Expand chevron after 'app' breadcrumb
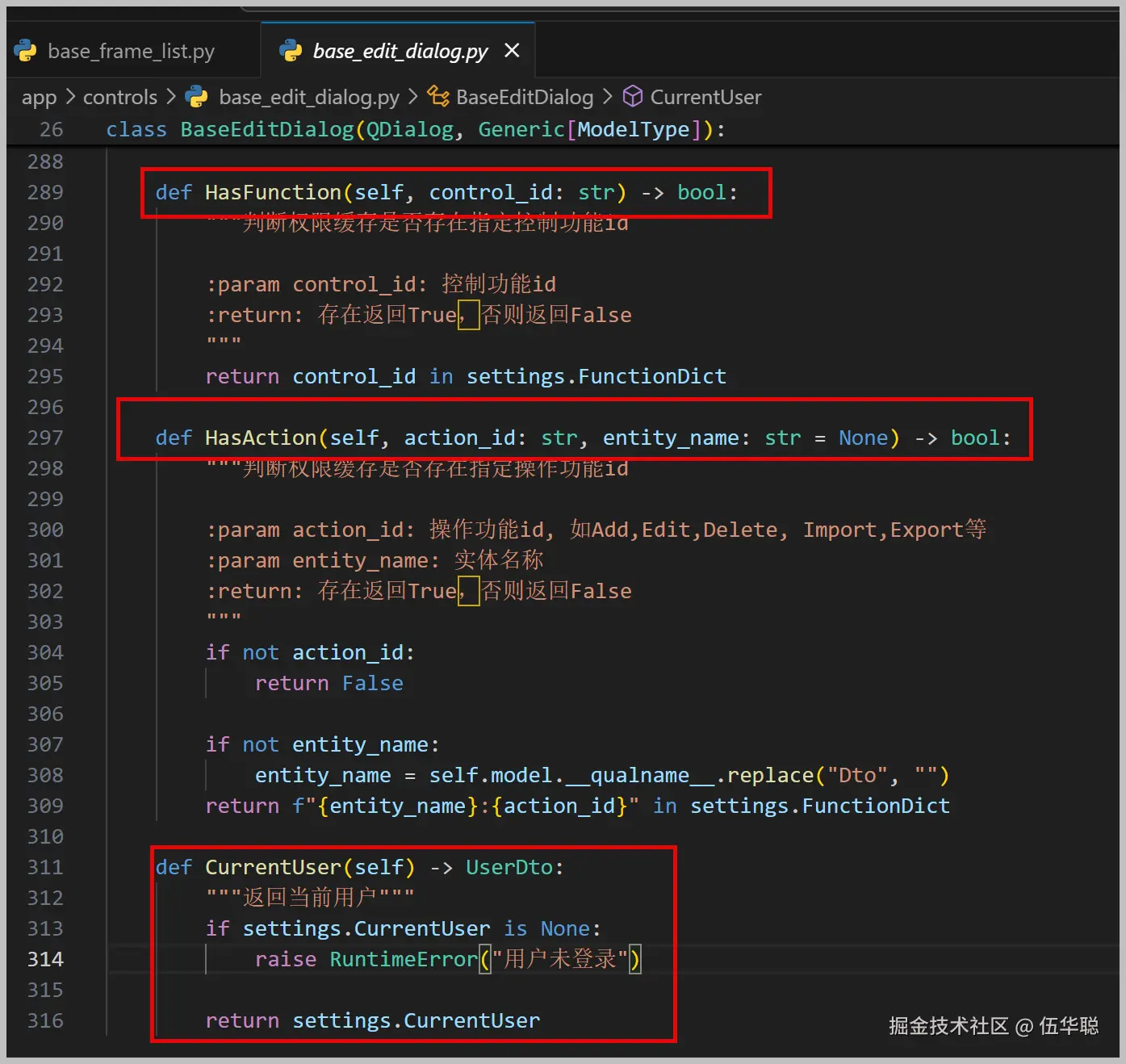This screenshot has width=1126, height=1064. click(70, 97)
